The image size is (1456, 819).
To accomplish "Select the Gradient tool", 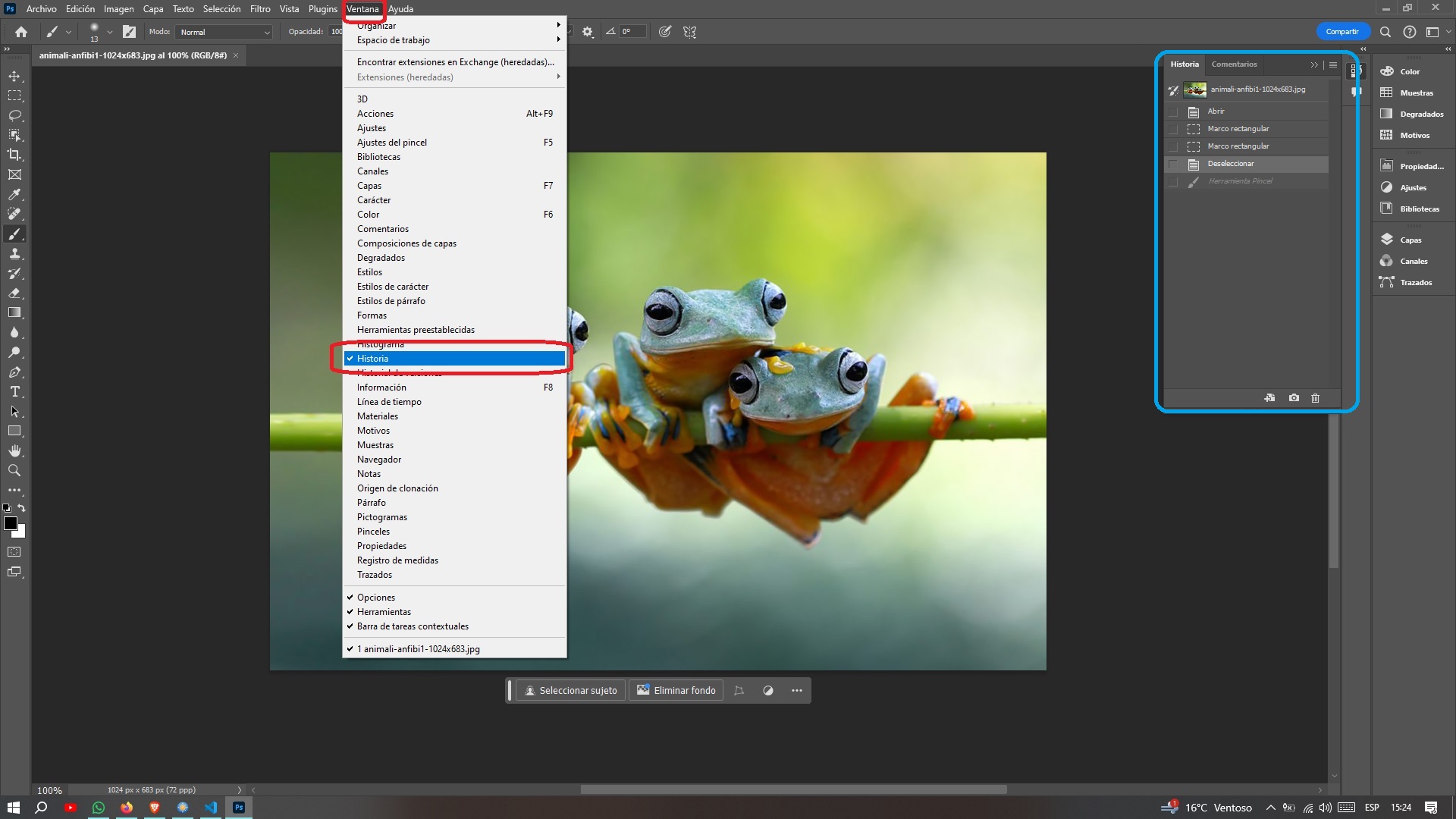I will [x=14, y=312].
